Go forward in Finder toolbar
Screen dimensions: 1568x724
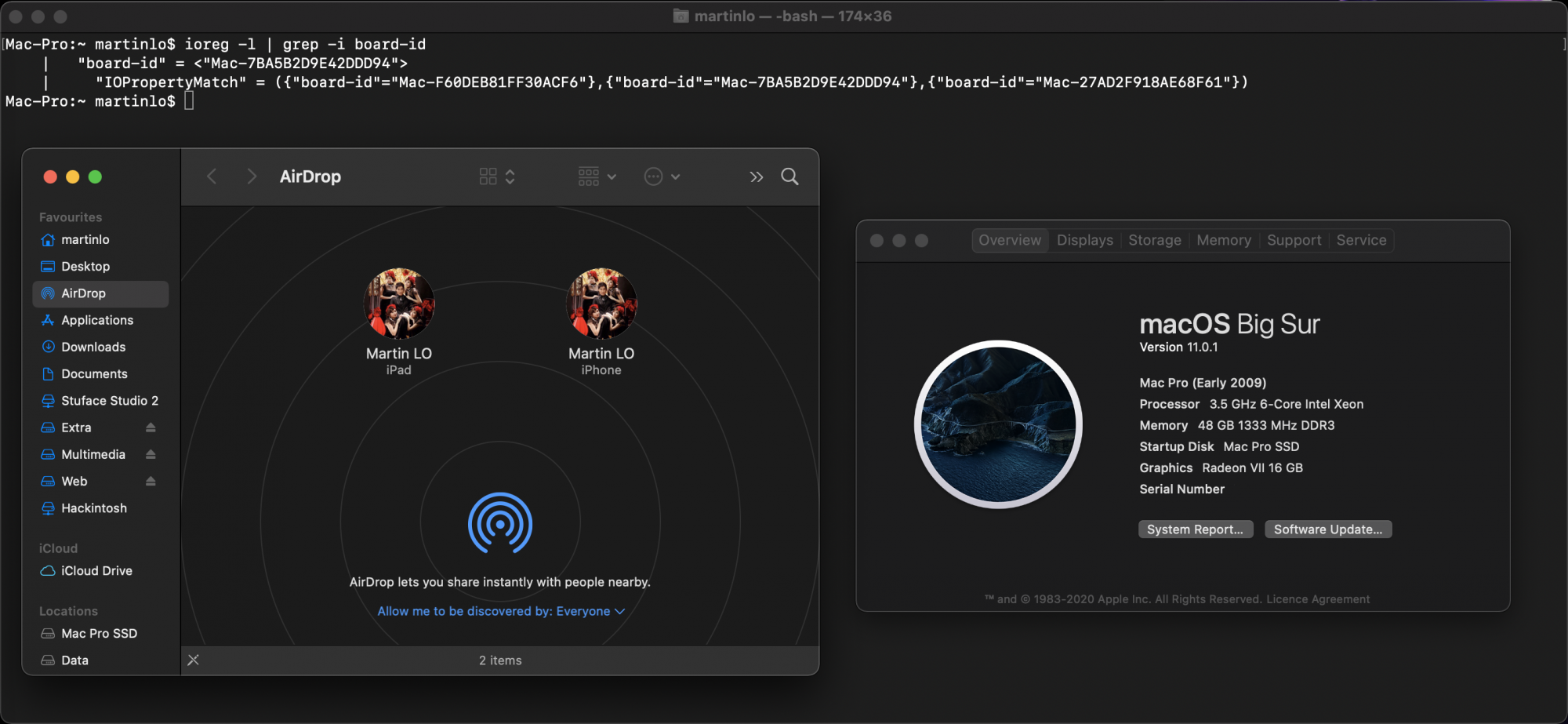point(251,176)
